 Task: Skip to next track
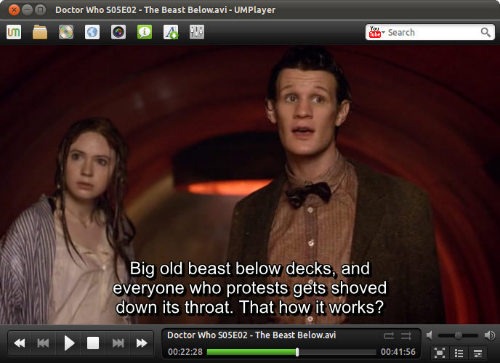118,343
